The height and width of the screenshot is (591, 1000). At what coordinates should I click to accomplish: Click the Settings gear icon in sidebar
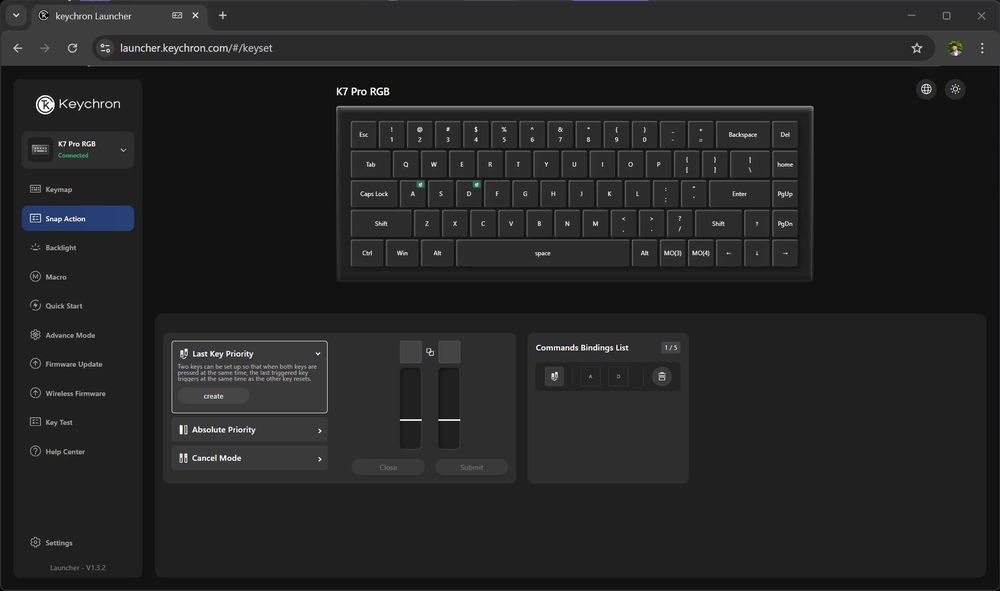(35, 543)
